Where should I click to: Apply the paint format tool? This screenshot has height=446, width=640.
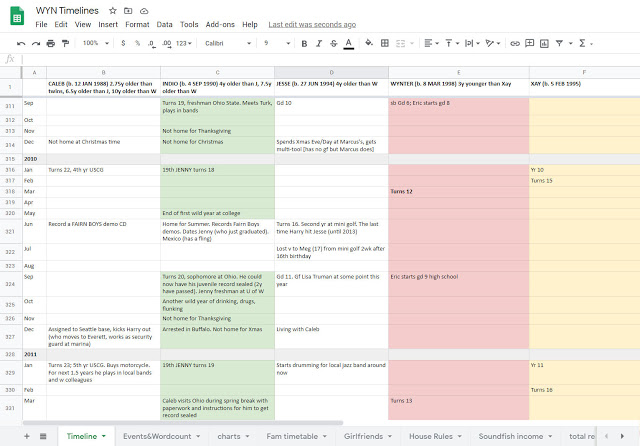(x=66, y=44)
